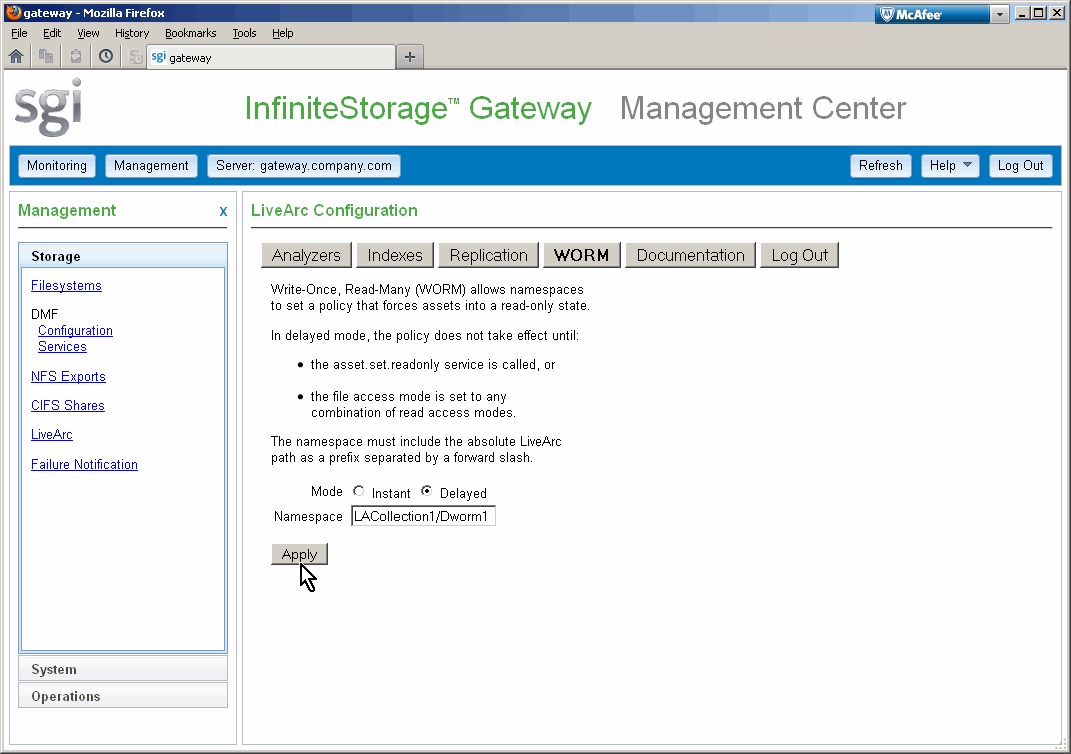Close the Management panel with the x
The height and width of the screenshot is (754, 1071).
(223, 212)
